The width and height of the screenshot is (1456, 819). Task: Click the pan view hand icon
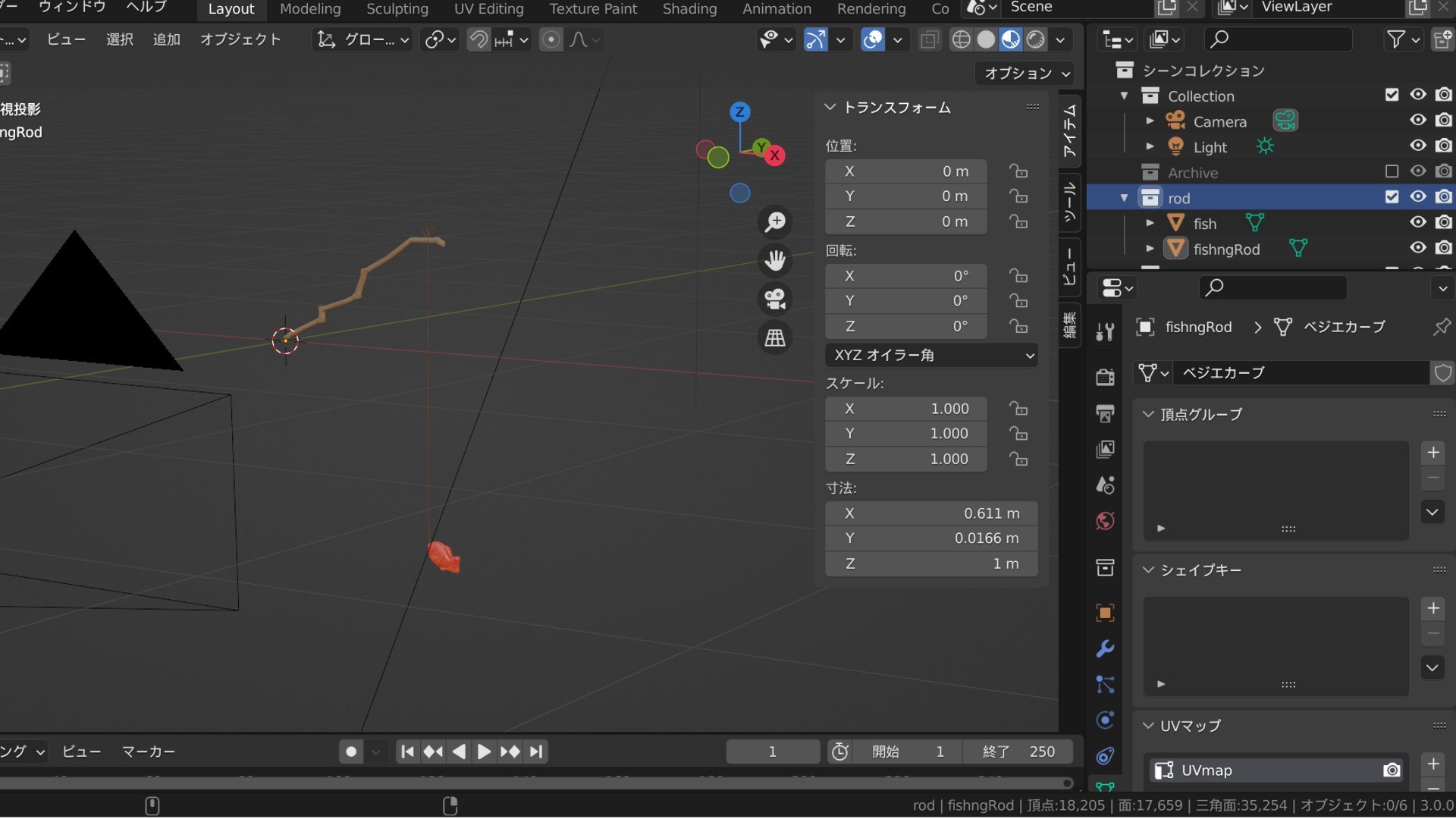775,261
